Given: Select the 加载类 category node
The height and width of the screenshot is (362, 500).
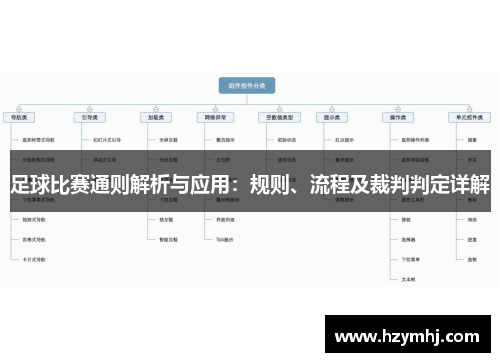Looking at the screenshot, I should tap(156, 118).
